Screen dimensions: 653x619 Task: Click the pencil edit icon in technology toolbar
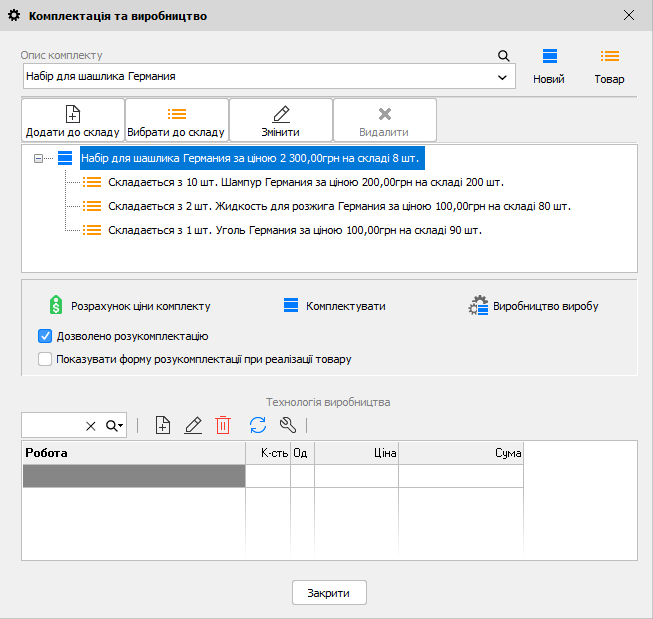pos(193,425)
